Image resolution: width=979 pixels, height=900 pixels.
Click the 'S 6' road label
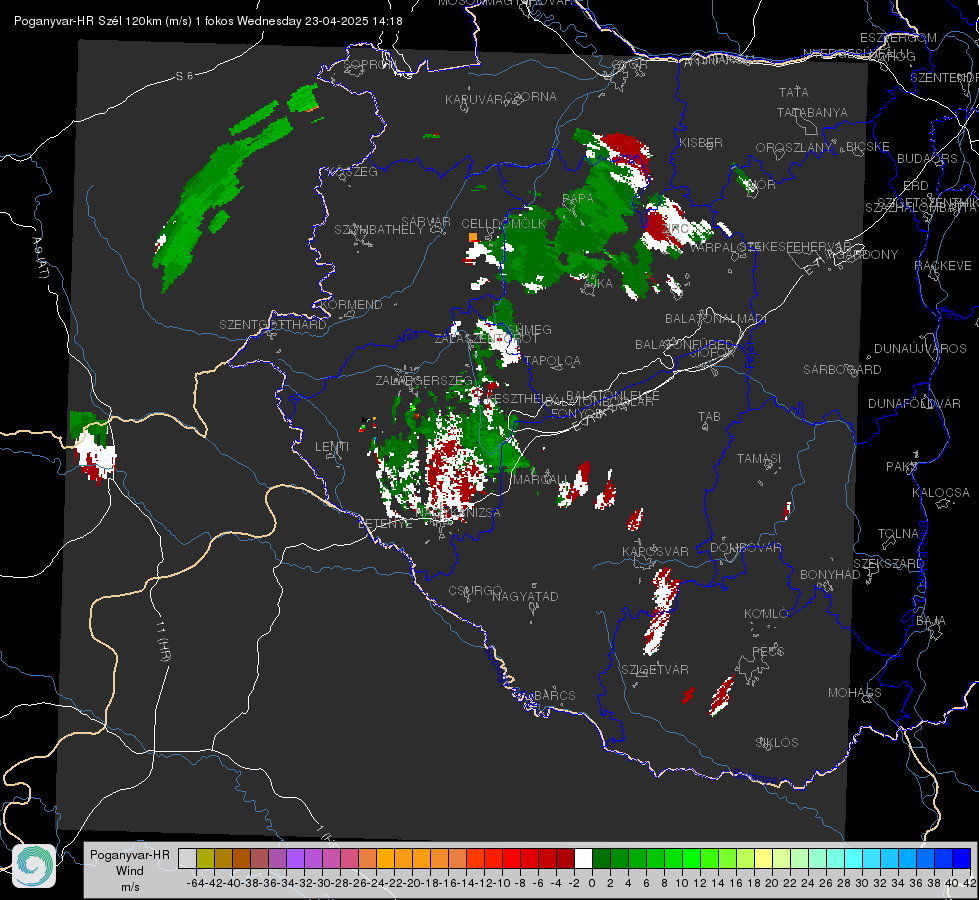184,76
